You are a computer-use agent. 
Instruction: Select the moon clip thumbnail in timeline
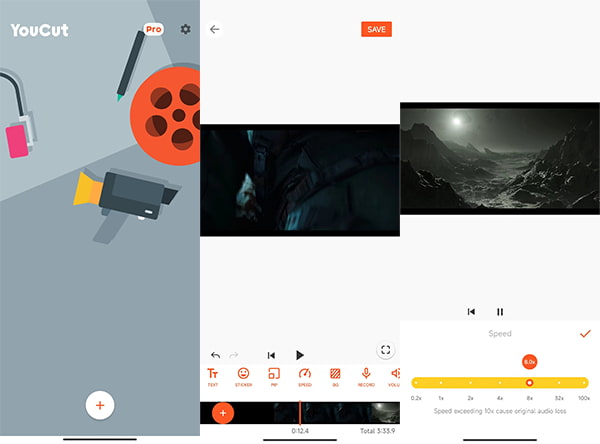(x=385, y=413)
